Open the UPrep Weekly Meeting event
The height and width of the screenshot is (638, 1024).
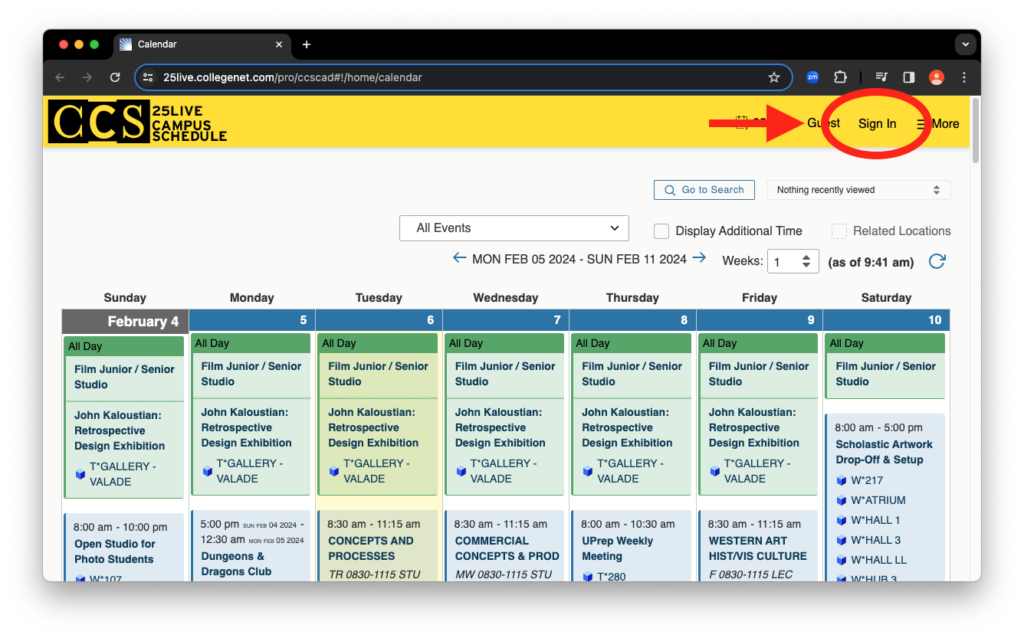coord(617,549)
